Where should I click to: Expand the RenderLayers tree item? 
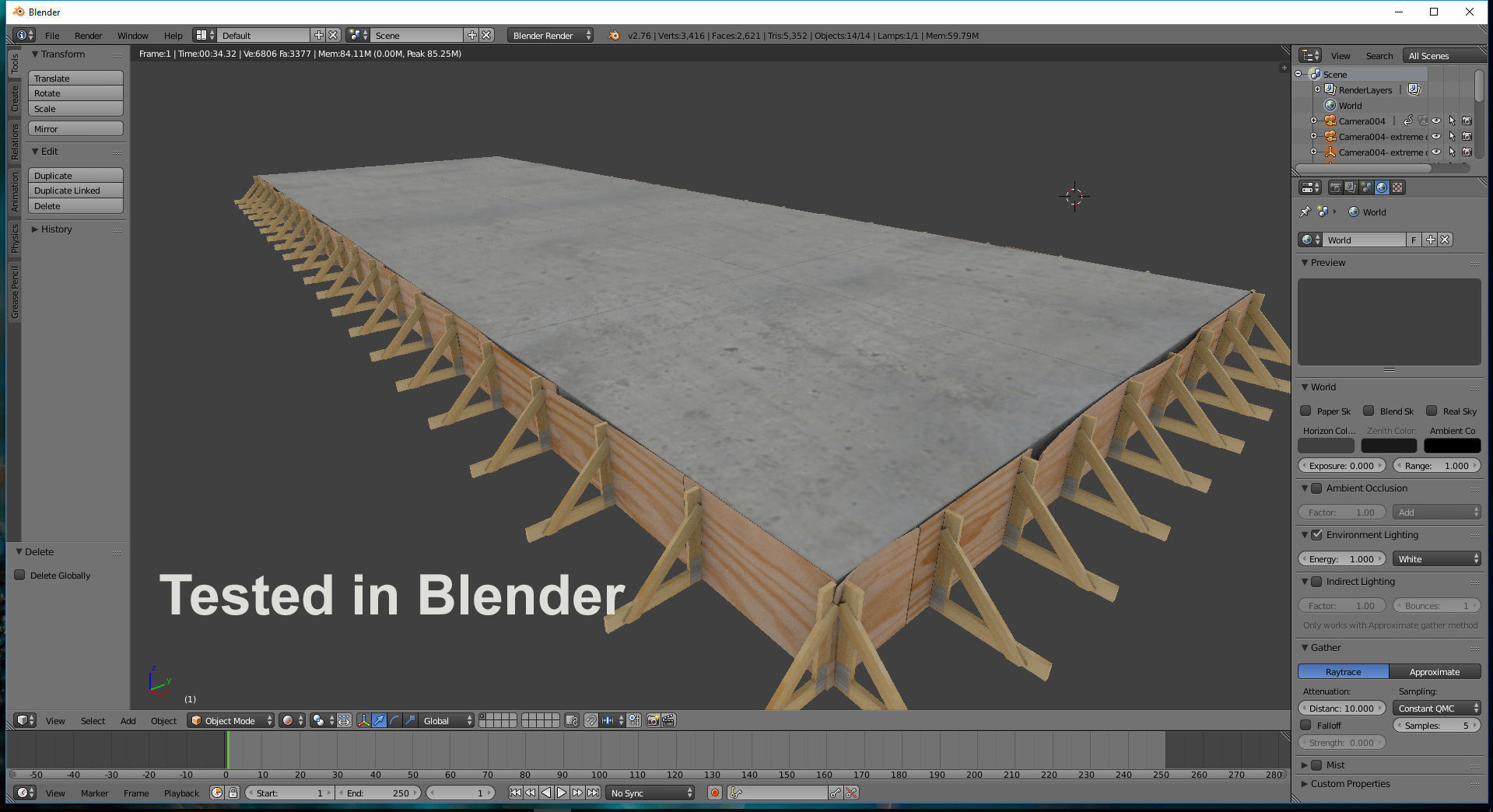pyautogui.click(x=1317, y=89)
